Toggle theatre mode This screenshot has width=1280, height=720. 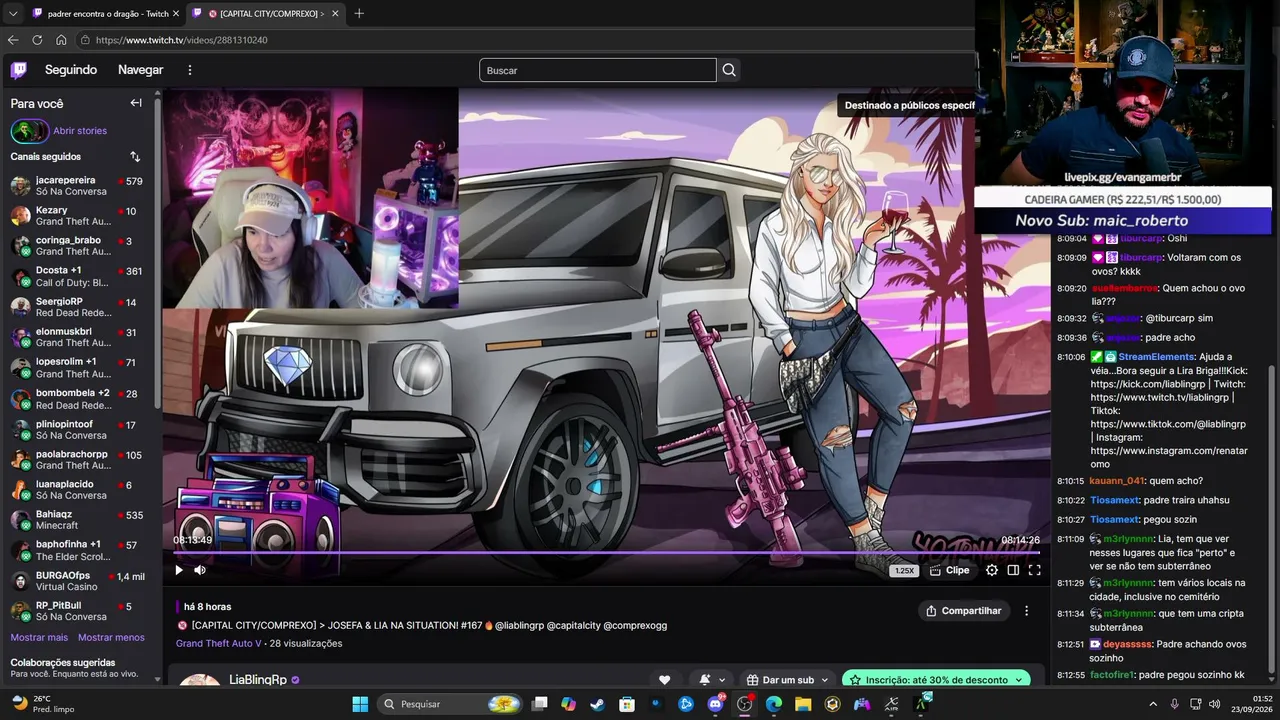pos(1013,570)
